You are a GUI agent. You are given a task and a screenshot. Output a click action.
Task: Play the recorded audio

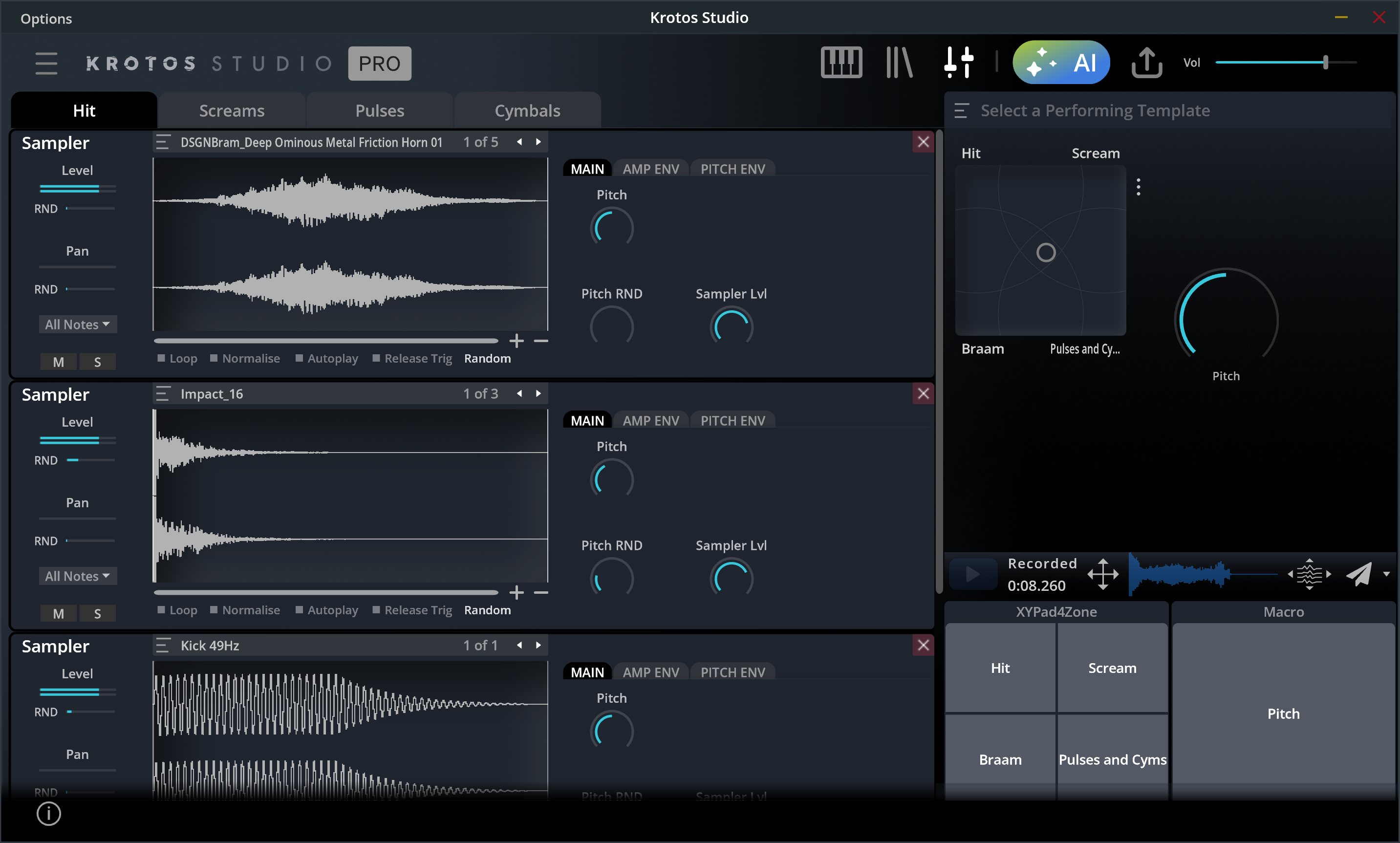(x=973, y=574)
